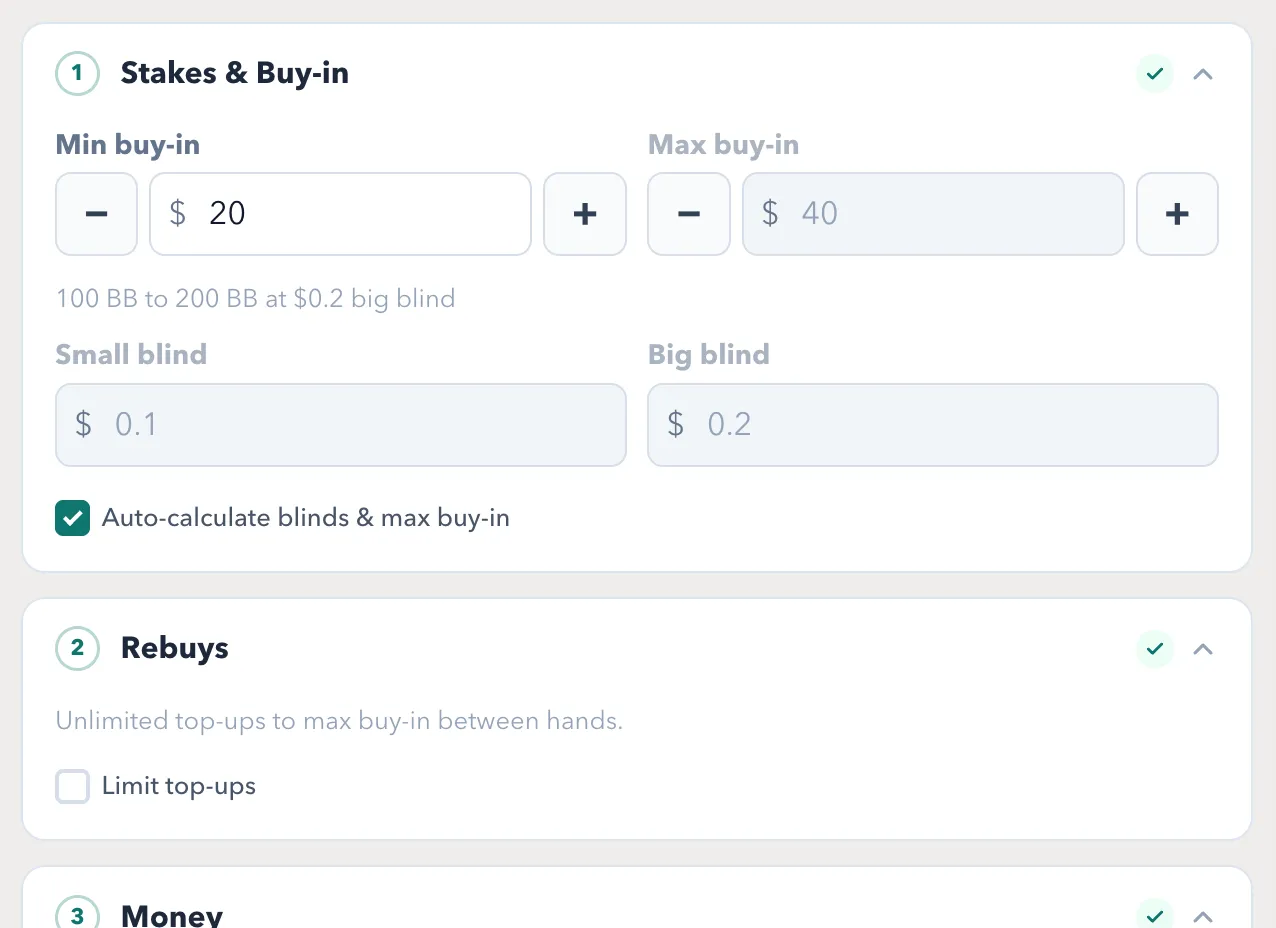The image size is (1276, 928).
Task: Increase the Max buy-in amount
Action: (x=1177, y=214)
